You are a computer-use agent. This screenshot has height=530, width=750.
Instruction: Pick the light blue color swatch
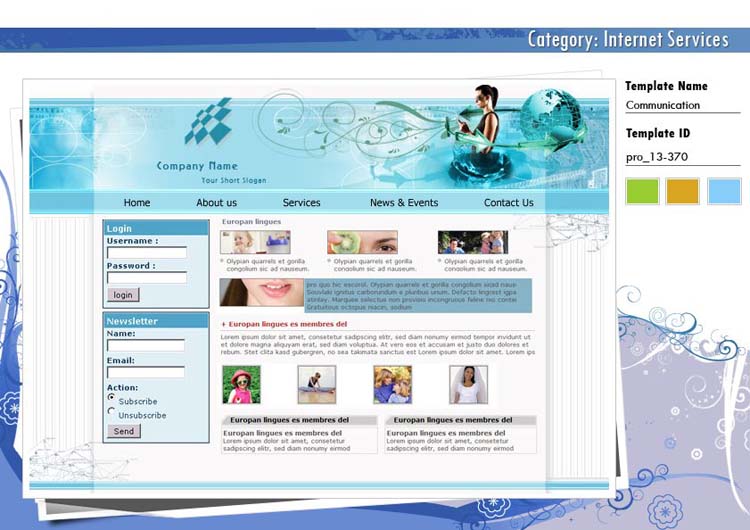click(x=724, y=191)
